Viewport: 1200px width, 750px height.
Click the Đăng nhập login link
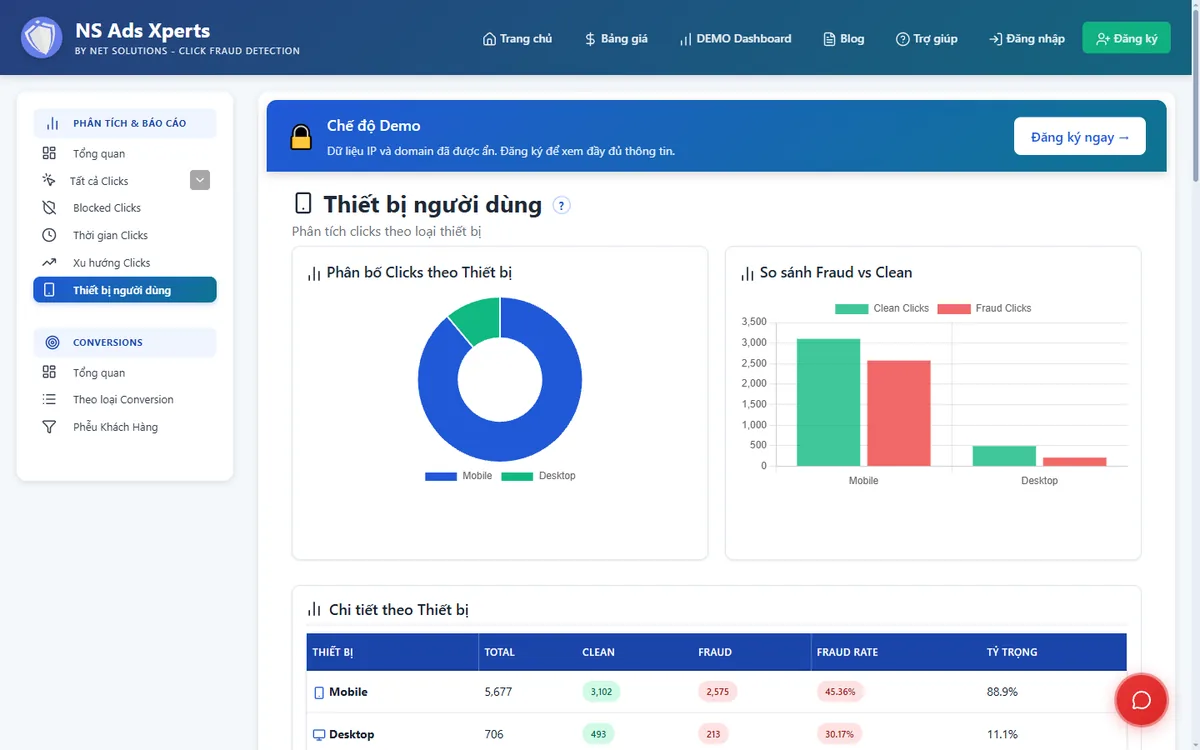point(1027,38)
